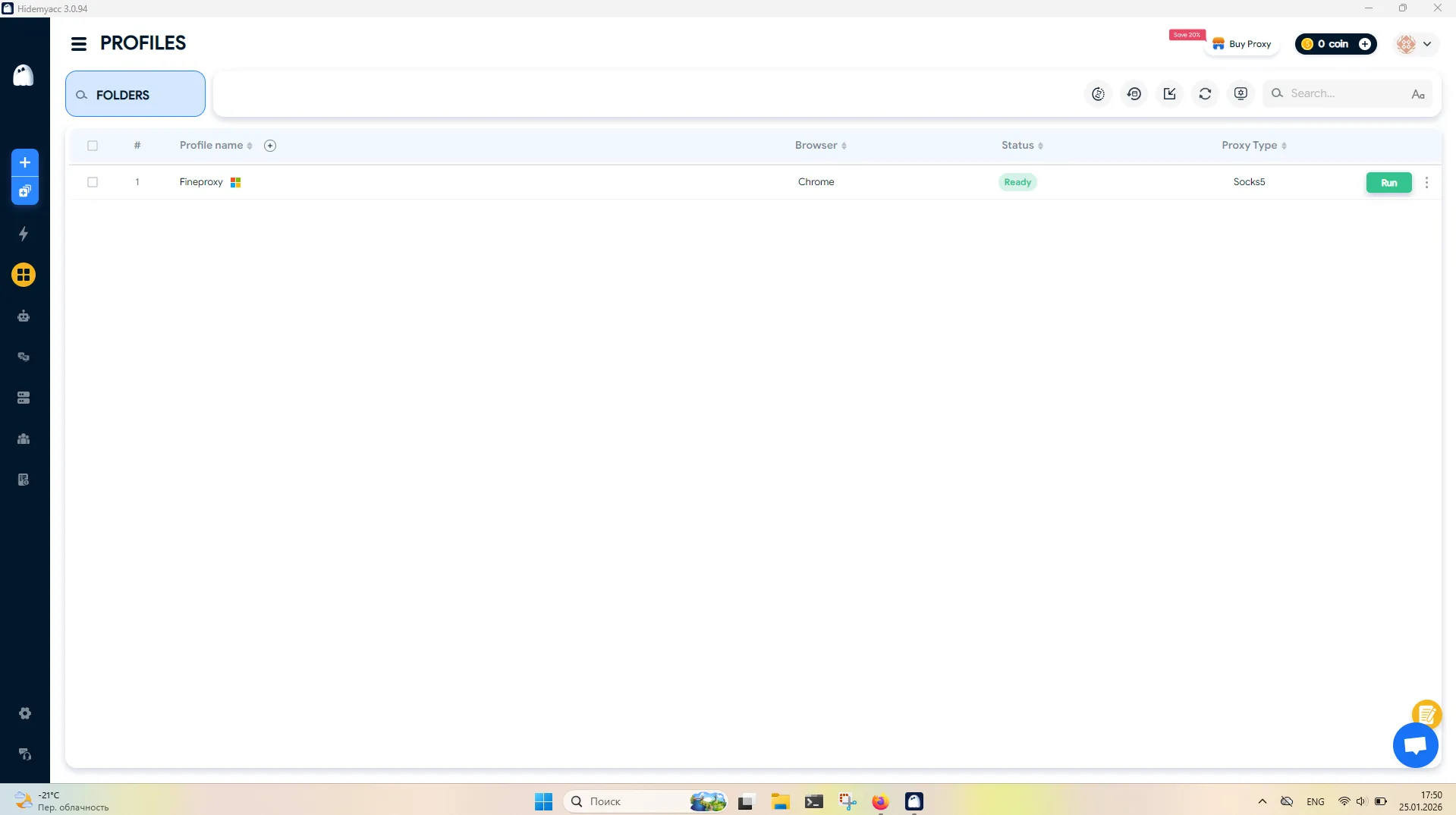Screen dimensions: 1456x815
Task: Open the FOLDERS search panel
Action: point(135,94)
